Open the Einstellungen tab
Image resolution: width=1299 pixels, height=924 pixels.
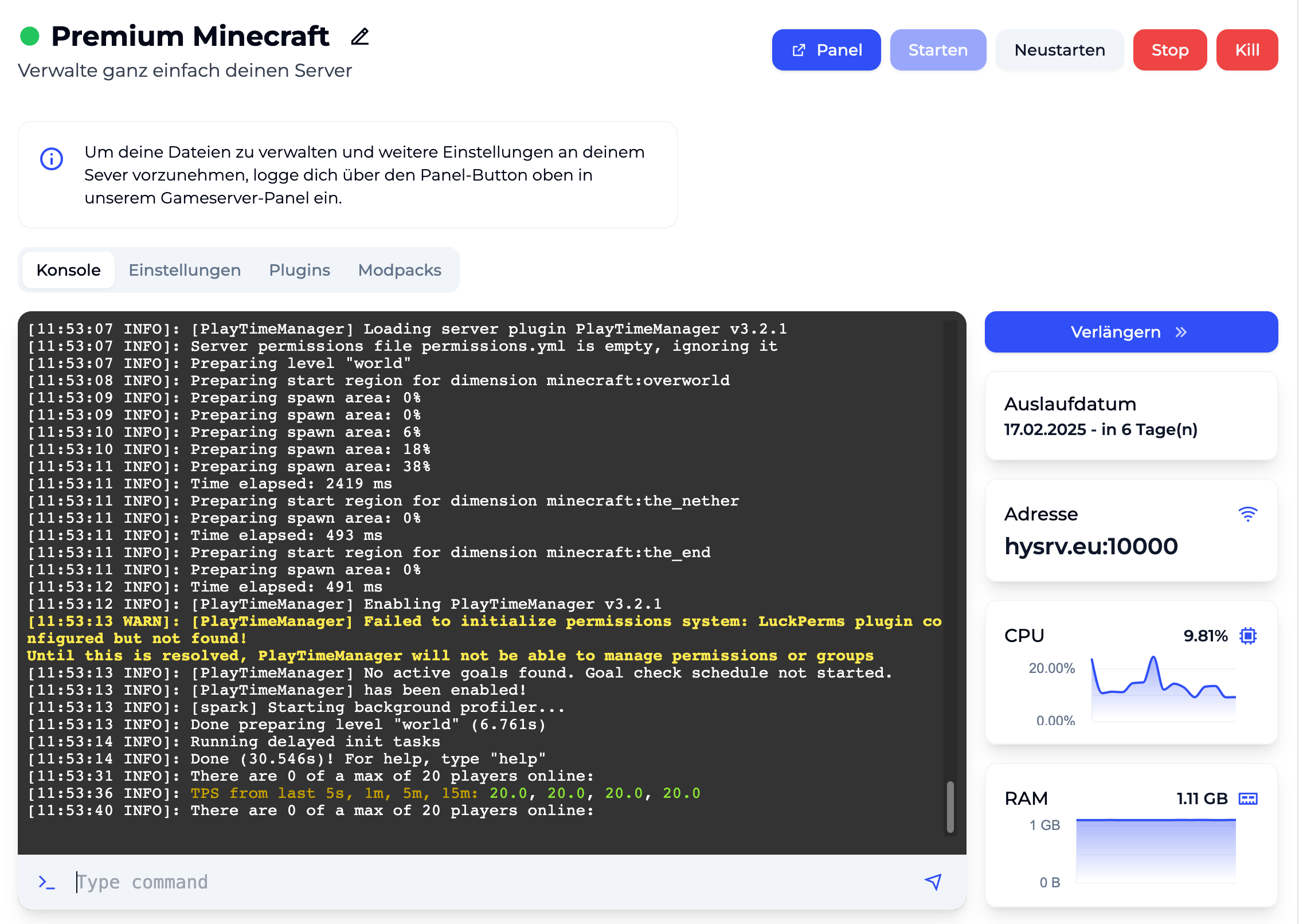pos(185,270)
